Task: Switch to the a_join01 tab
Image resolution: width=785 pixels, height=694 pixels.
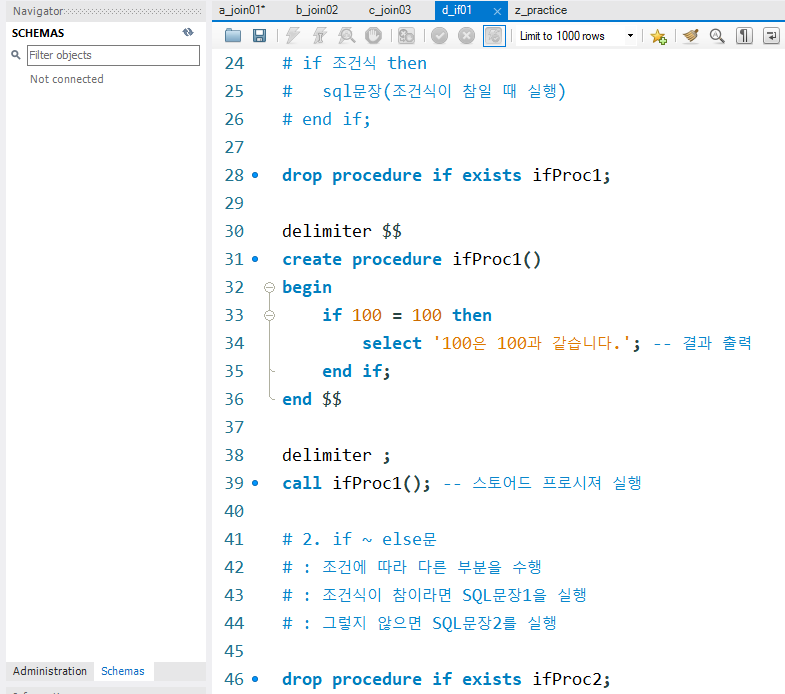Action: pos(242,10)
